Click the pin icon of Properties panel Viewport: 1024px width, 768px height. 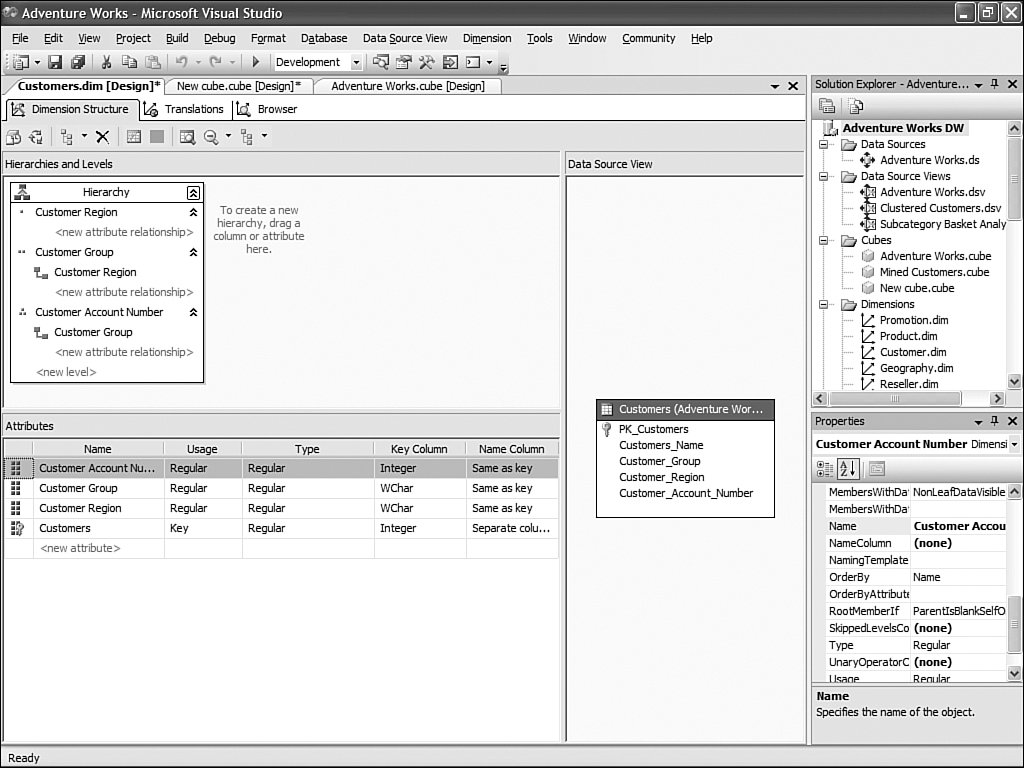tap(995, 421)
